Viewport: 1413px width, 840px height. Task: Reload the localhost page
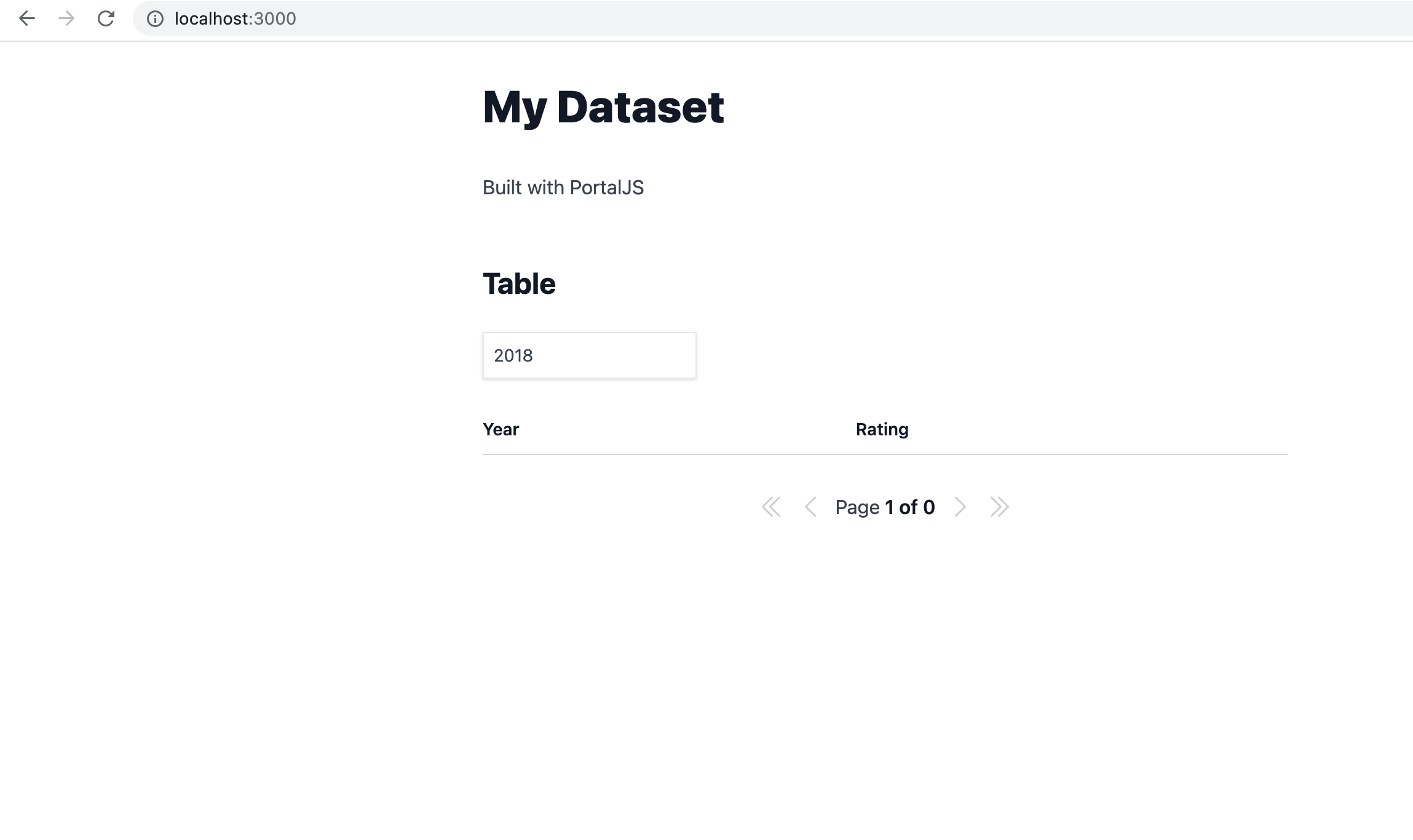click(106, 18)
